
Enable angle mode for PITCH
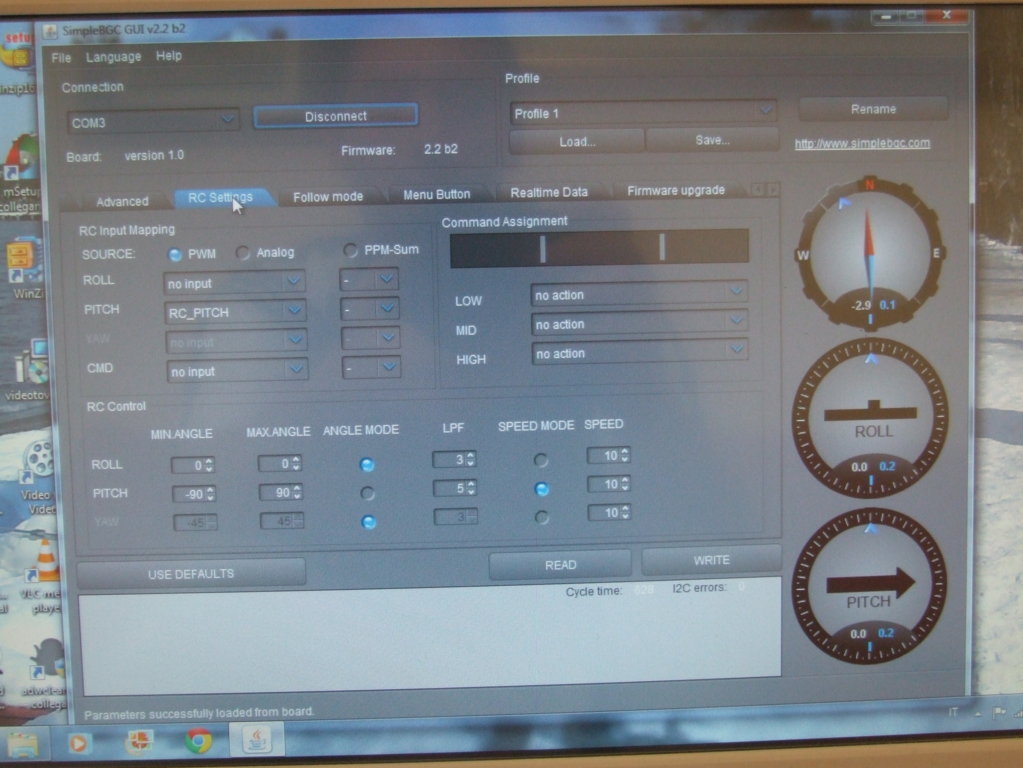click(367, 493)
